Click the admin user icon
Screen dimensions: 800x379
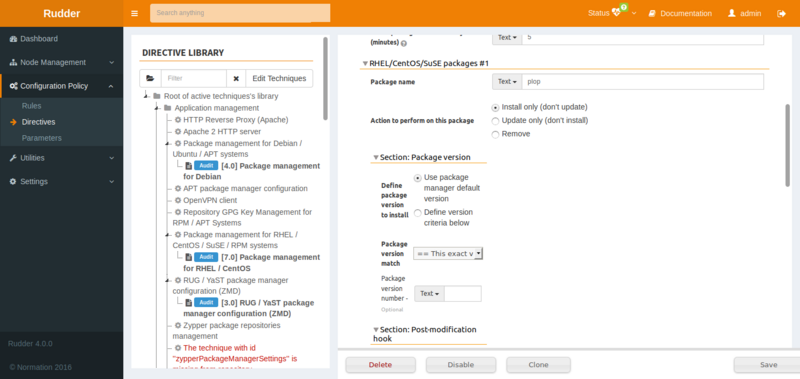732,13
